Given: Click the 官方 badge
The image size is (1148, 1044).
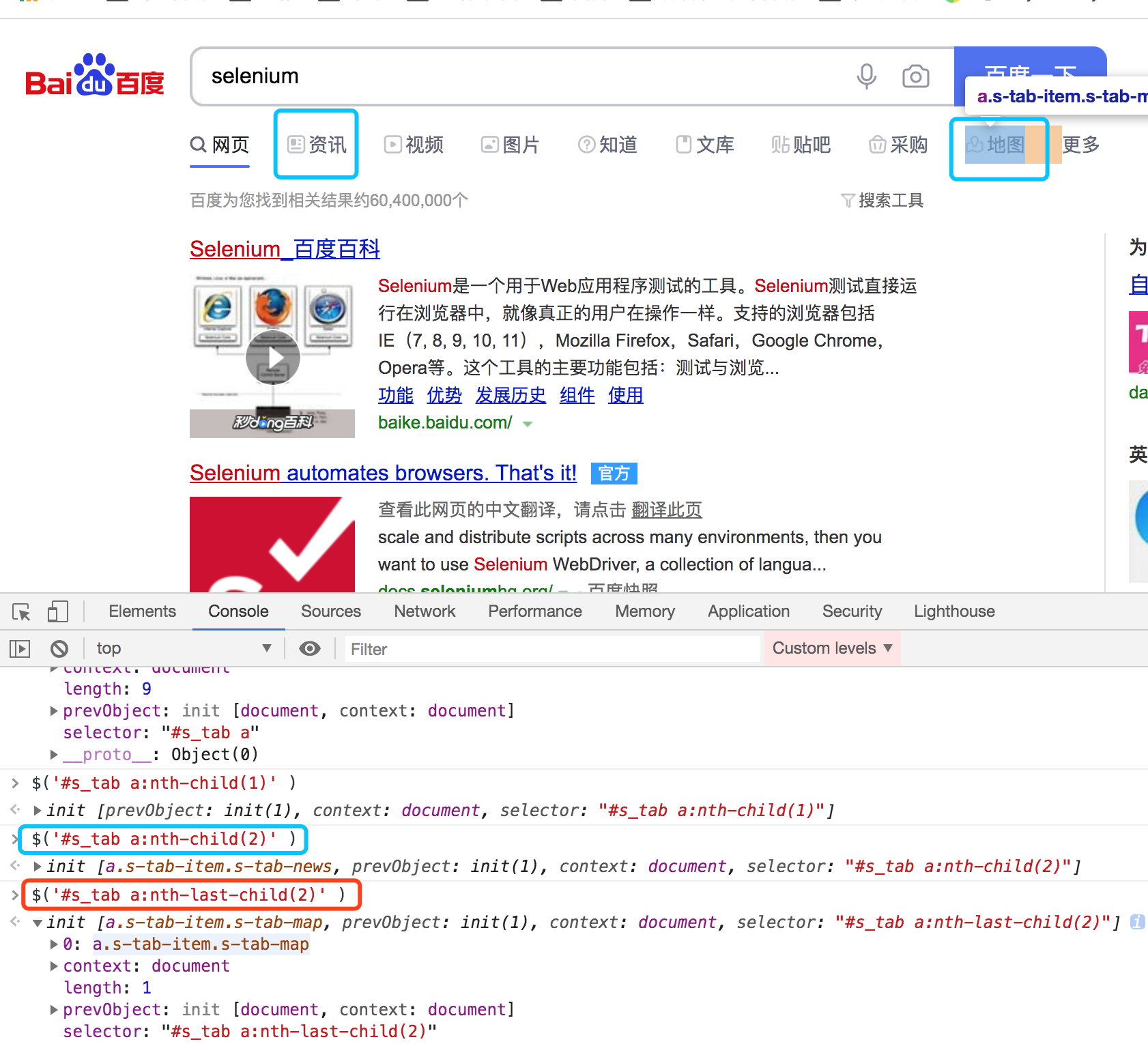Looking at the screenshot, I should [614, 473].
